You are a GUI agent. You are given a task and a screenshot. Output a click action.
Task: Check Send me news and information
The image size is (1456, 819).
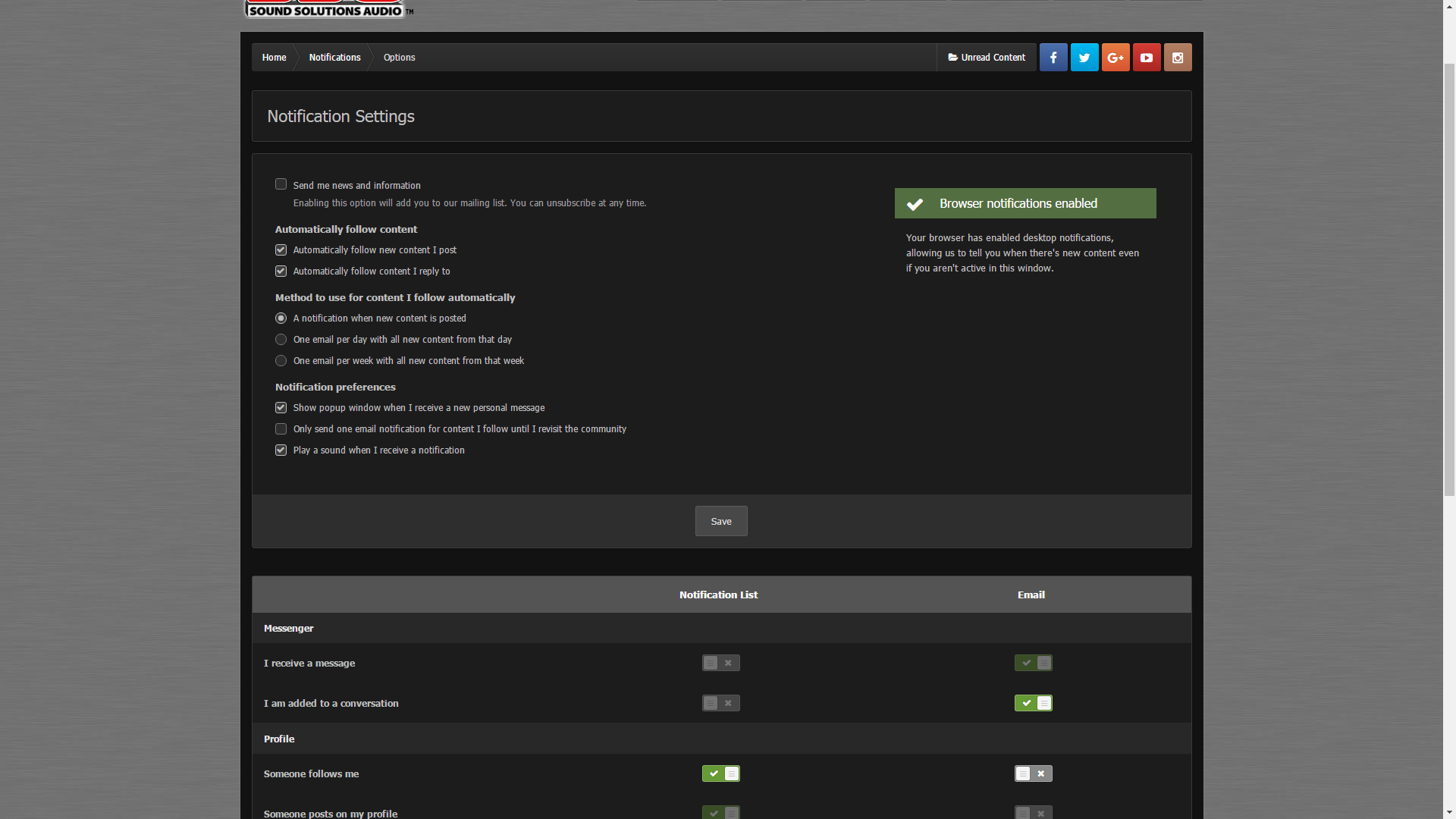(x=281, y=184)
